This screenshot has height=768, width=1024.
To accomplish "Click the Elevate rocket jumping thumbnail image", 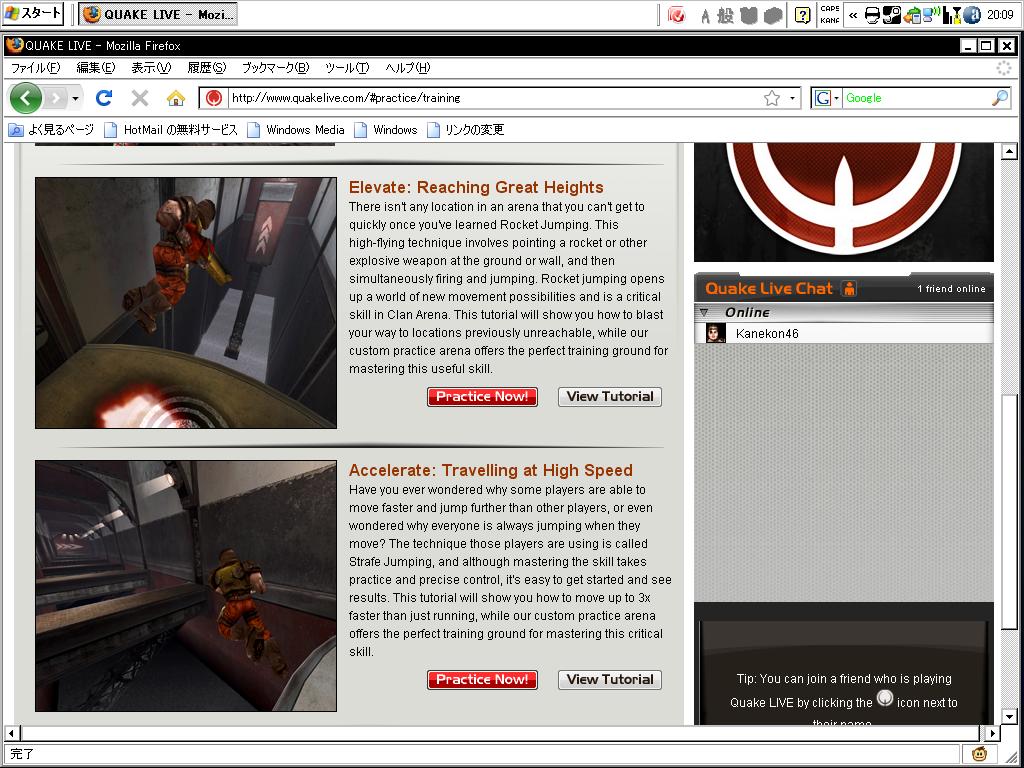I will [186, 303].
